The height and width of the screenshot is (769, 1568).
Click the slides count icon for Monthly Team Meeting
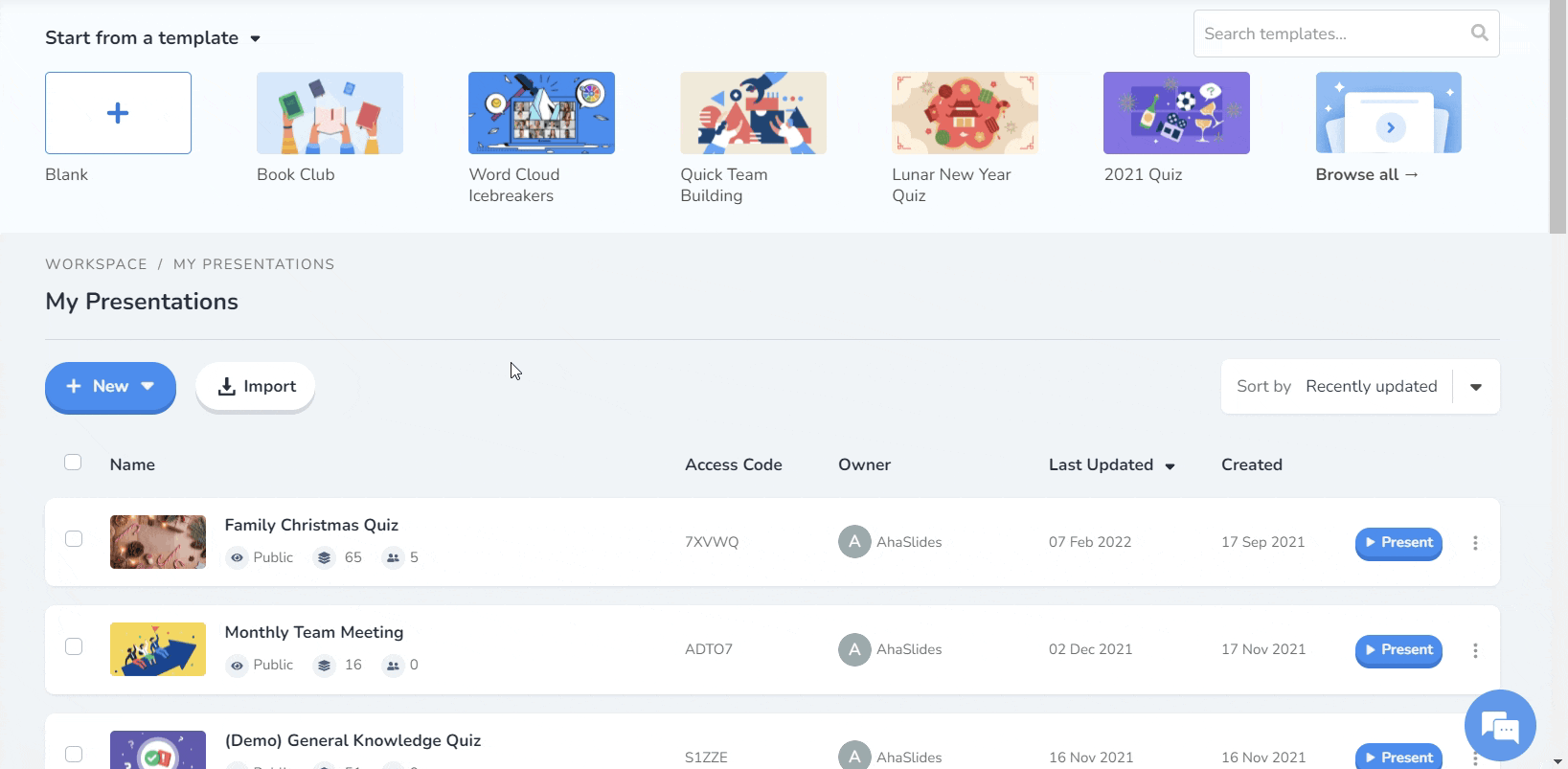(x=325, y=665)
